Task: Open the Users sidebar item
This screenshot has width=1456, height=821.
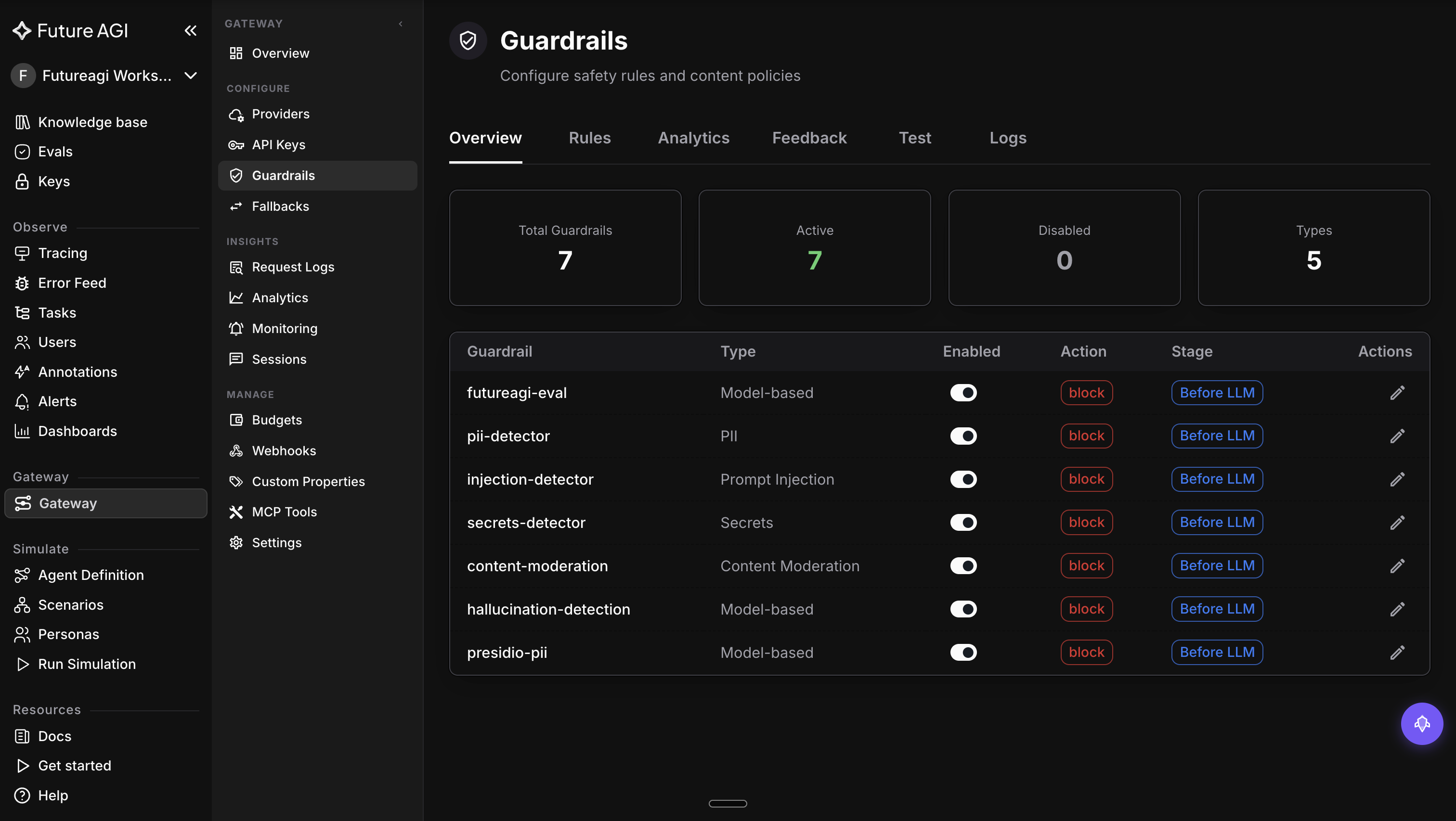Action: [x=105, y=342]
